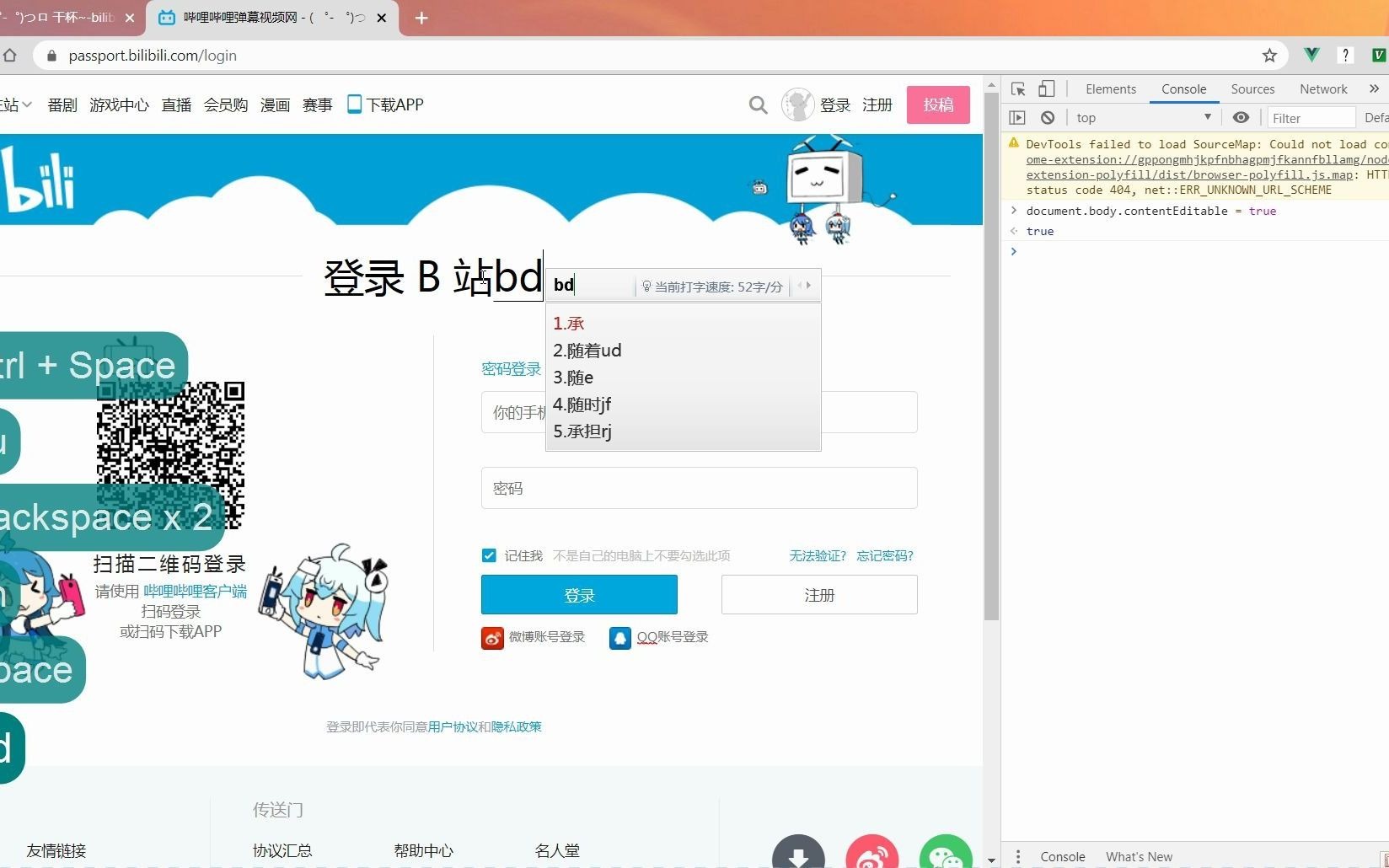This screenshot has width=1389, height=868.
Task: Click the download circle icon in the footer
Action: click(798, 853)
